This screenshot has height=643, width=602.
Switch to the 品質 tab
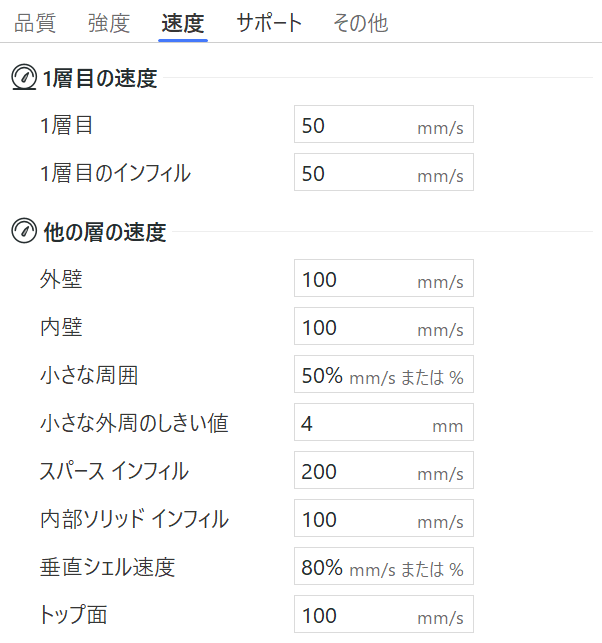click(35, 23)
